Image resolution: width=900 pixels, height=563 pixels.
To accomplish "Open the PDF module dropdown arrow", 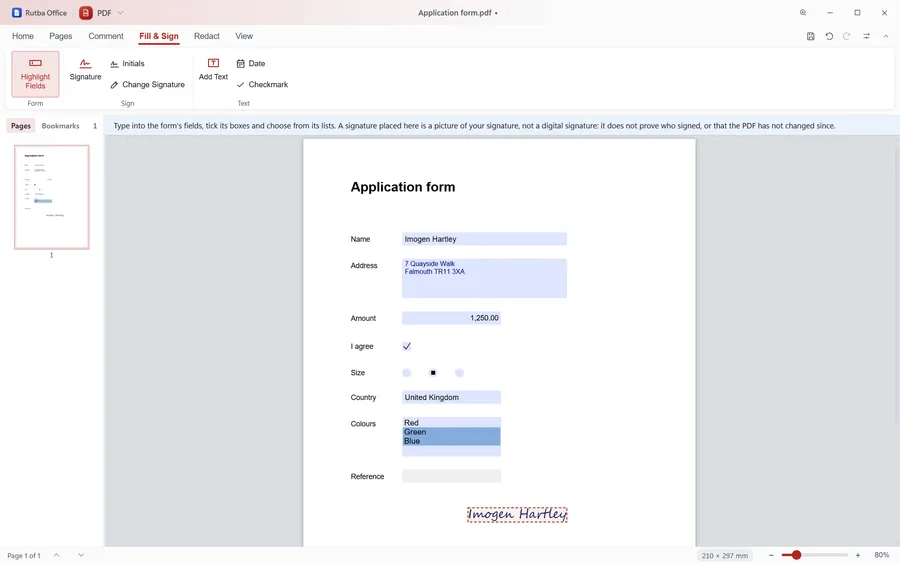I will click(x=120, y=13).
